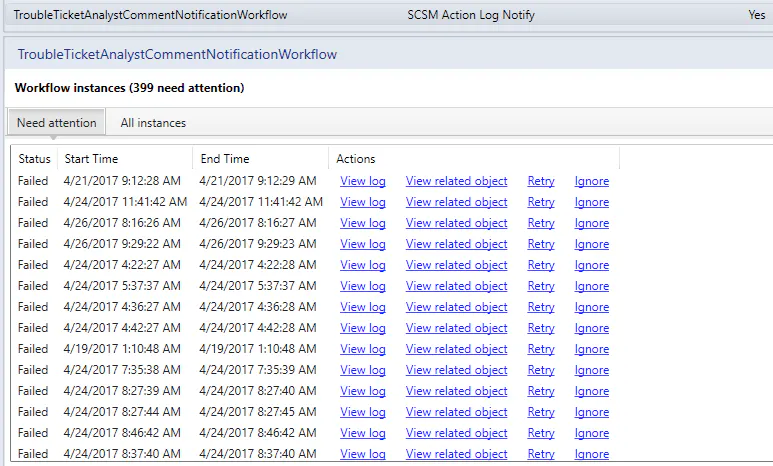Open View log for 4/26/2017 9:29:22 AM
This screenshot has height=466, width=773.
(363, 244)
